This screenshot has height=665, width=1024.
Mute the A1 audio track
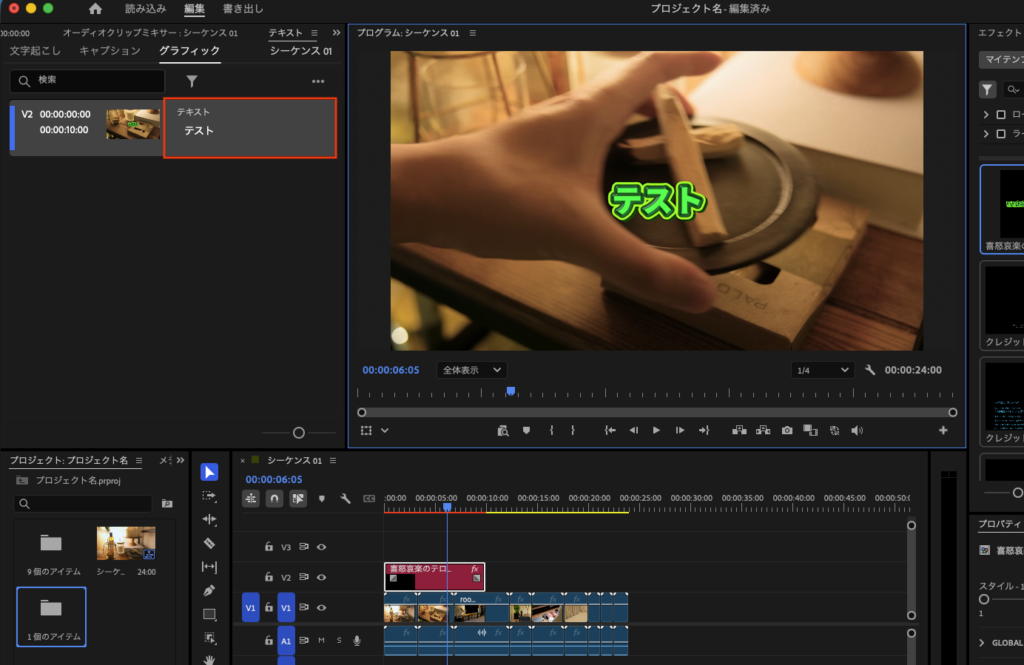tap(321, 640)
